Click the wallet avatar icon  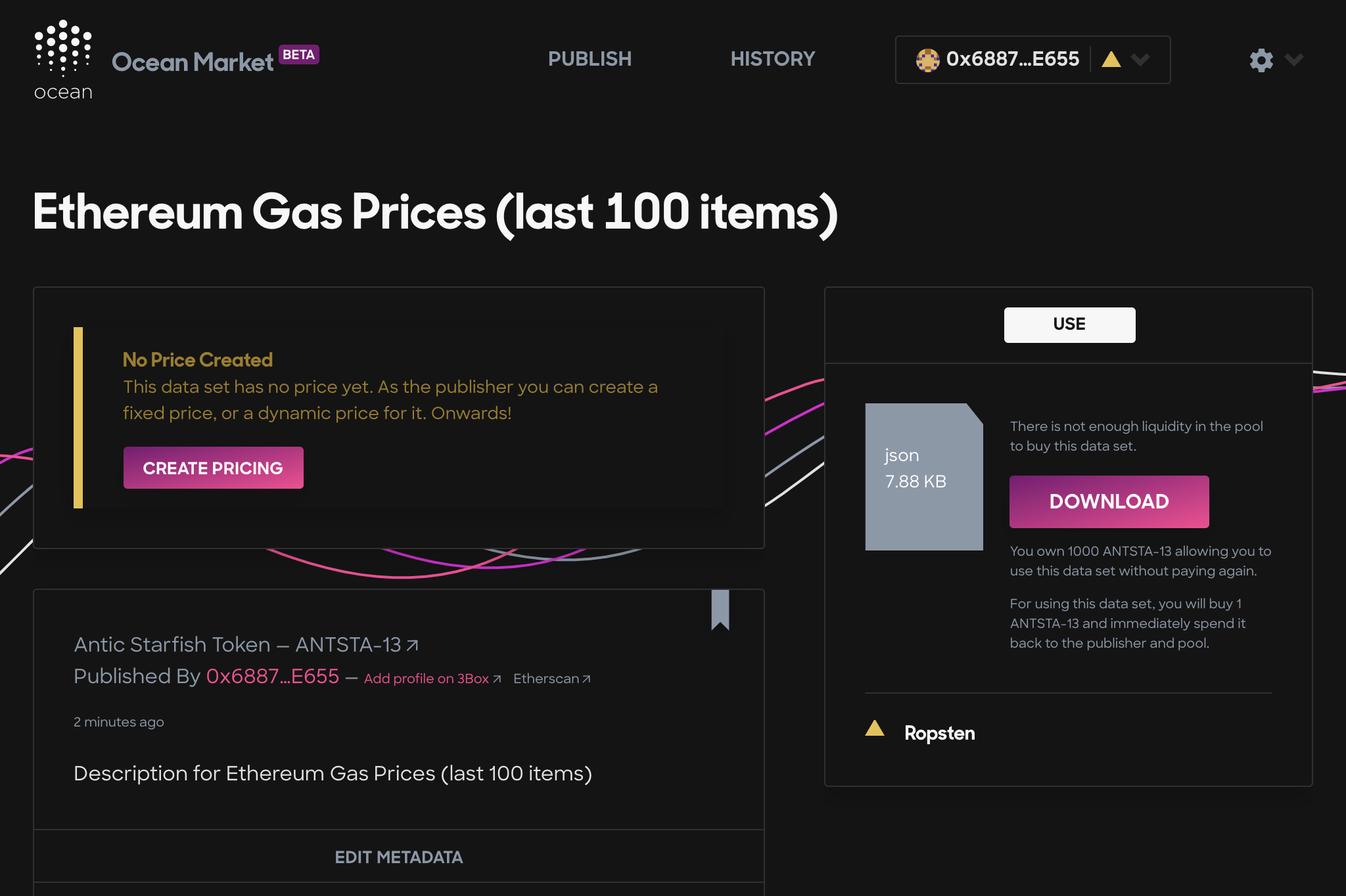point(927,60)
